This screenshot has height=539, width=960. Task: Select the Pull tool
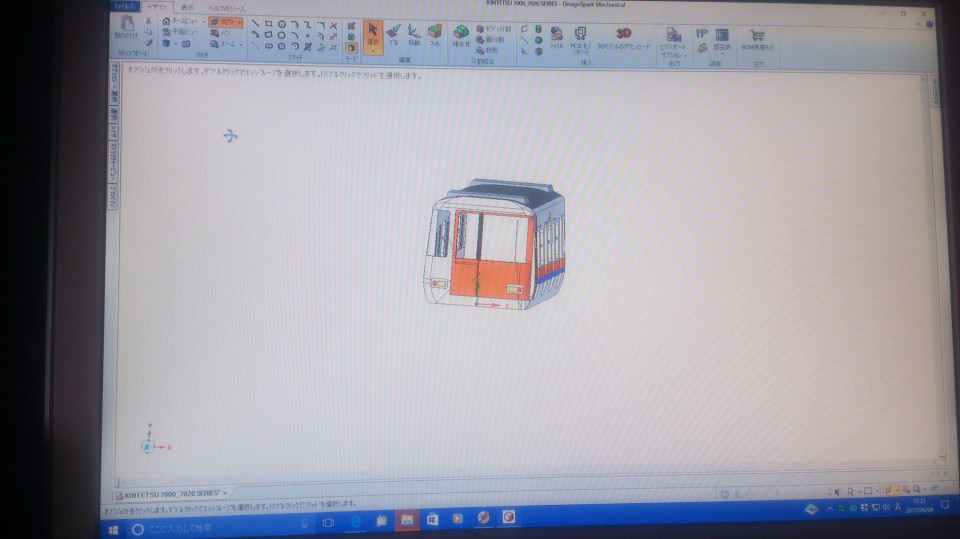pyautogui.click(x=394, y=34)
